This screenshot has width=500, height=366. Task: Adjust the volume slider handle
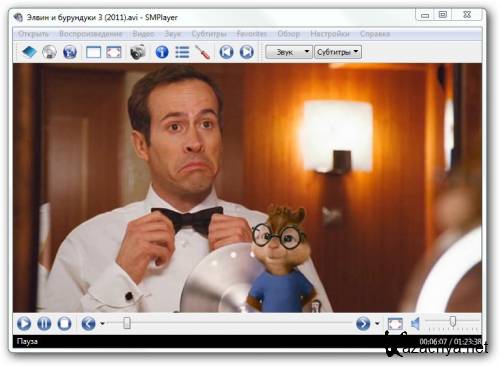pyautogui.click(x=453, y=322)
